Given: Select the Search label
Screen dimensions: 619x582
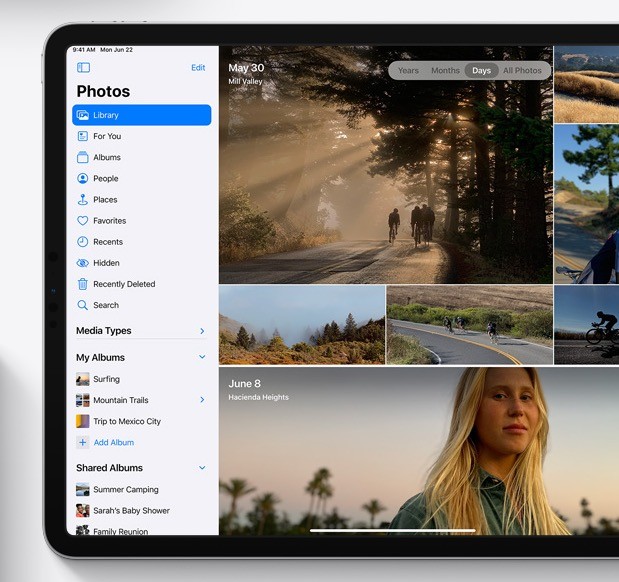Looking at the screenshot, I should pos(106,305).
